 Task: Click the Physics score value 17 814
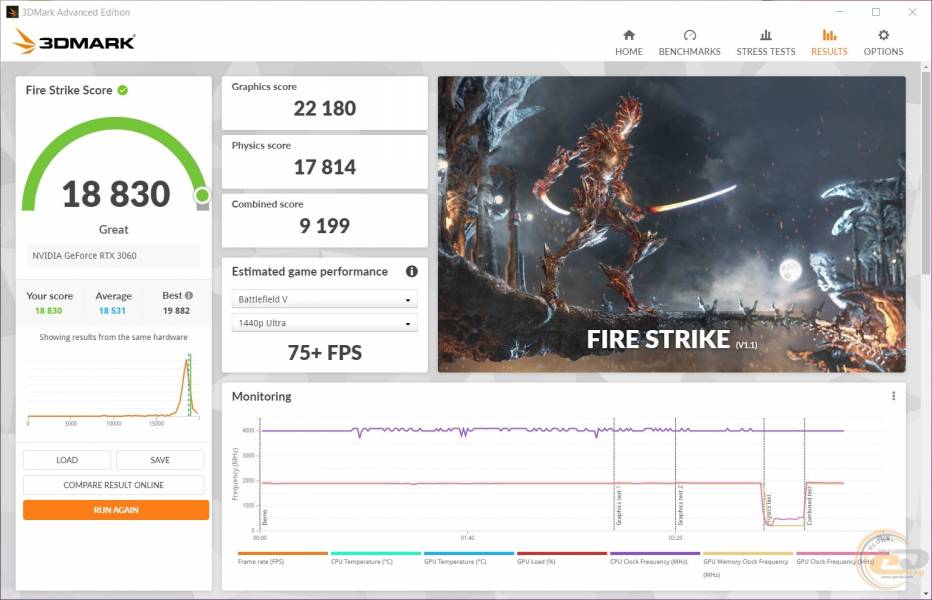(325, 167)
